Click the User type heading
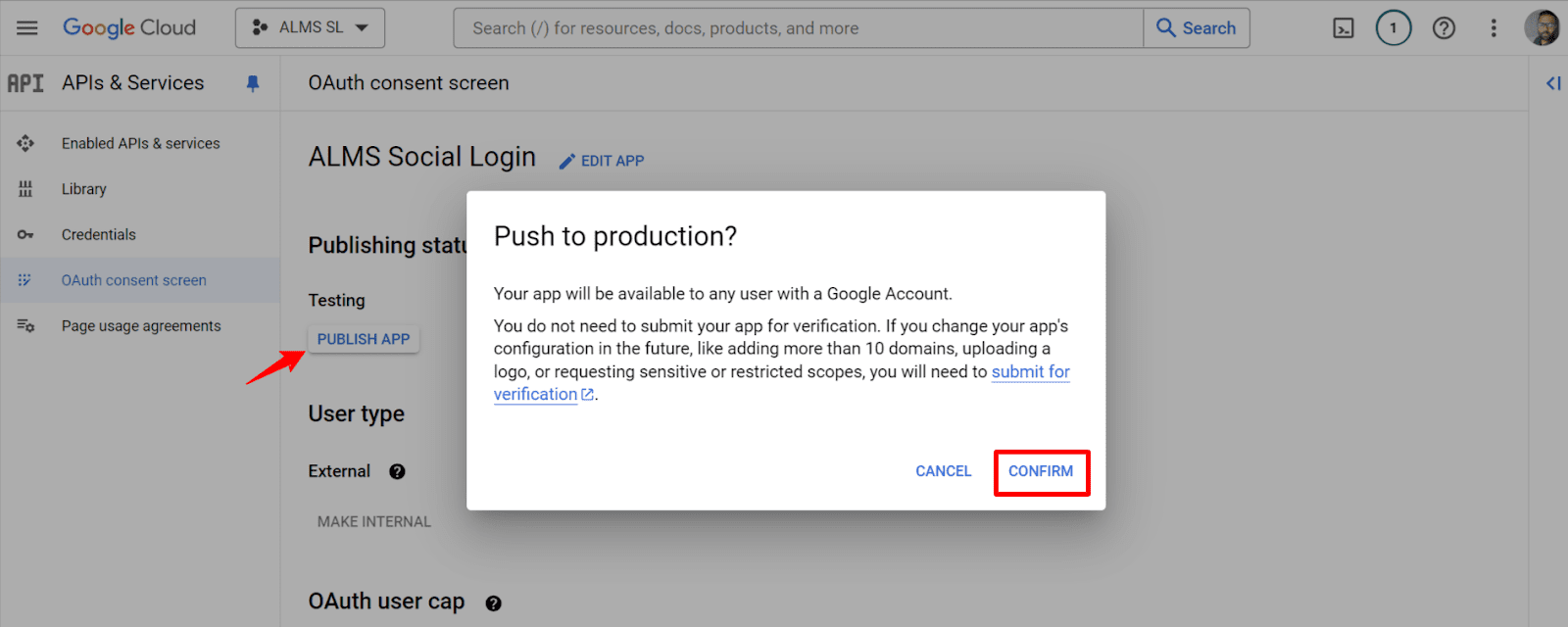The height and width of the screenshot is (627, 1568). 357,413
